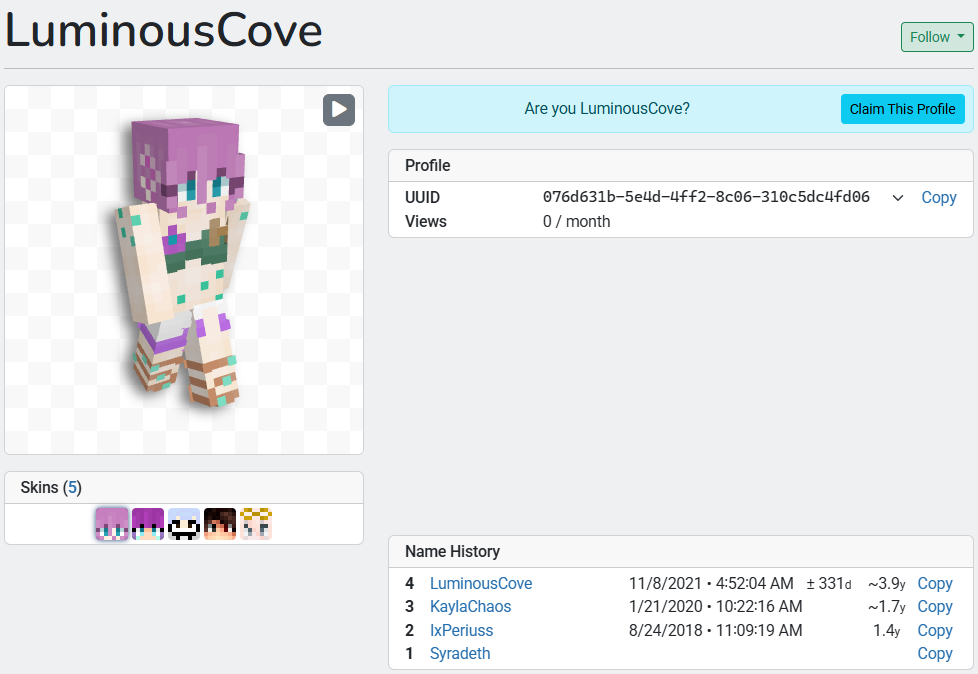
Task: Open the Follow dropdown button
Action: [937, 37]
